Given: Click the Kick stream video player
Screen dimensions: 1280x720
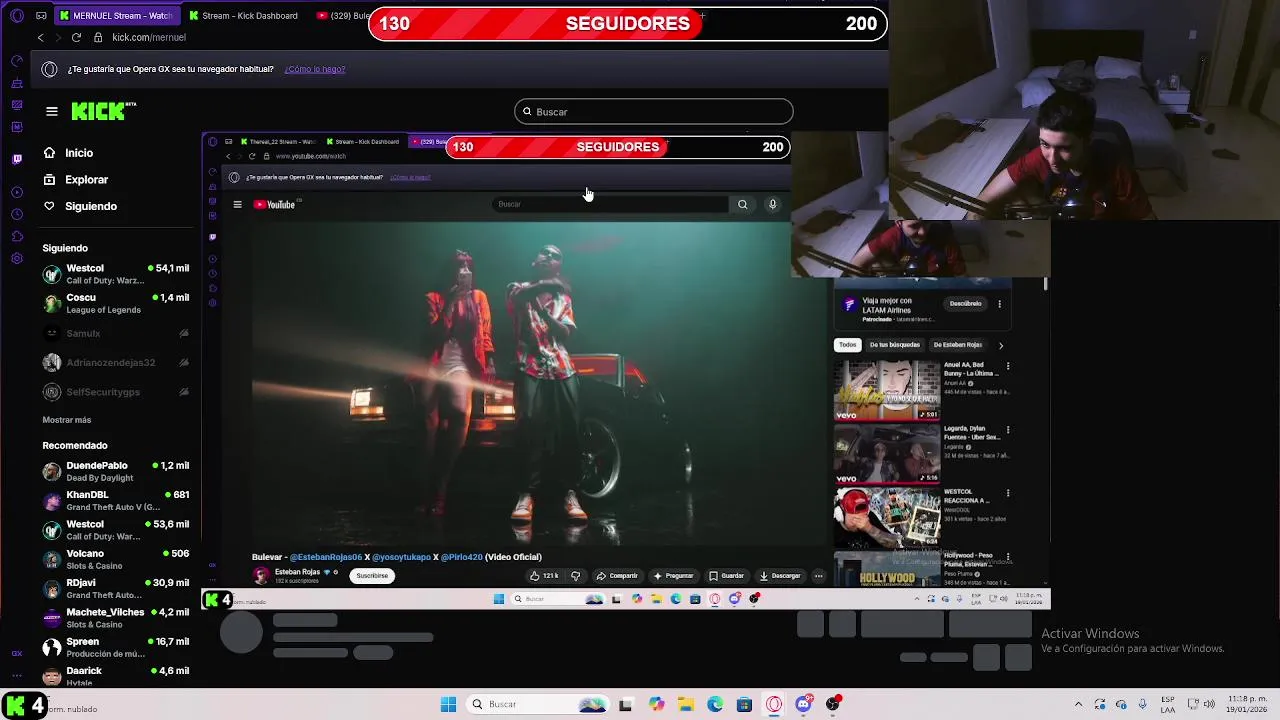Looking at the screenshot, I should 626,370.
